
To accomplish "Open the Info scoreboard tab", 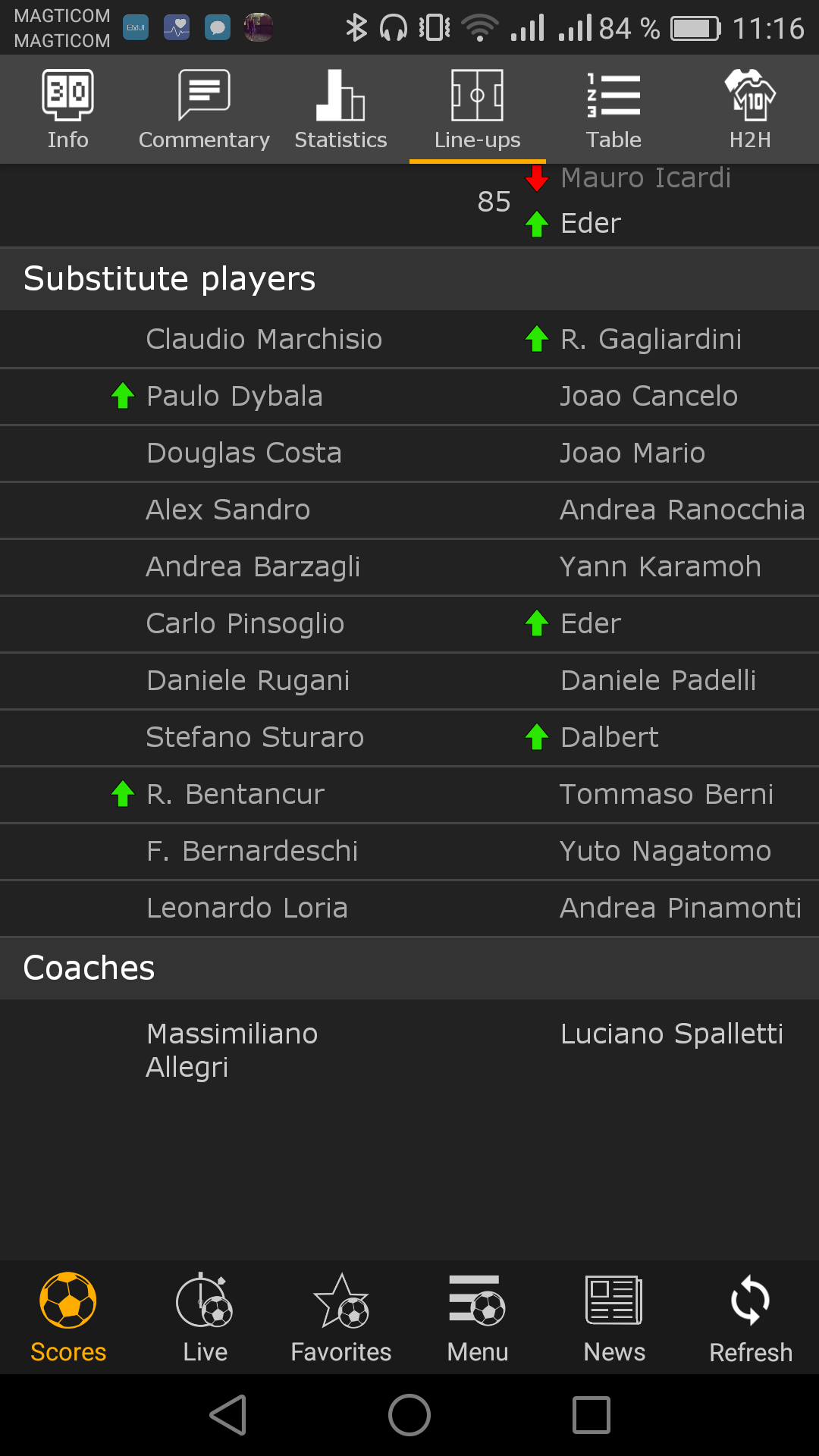I will 68,109.
